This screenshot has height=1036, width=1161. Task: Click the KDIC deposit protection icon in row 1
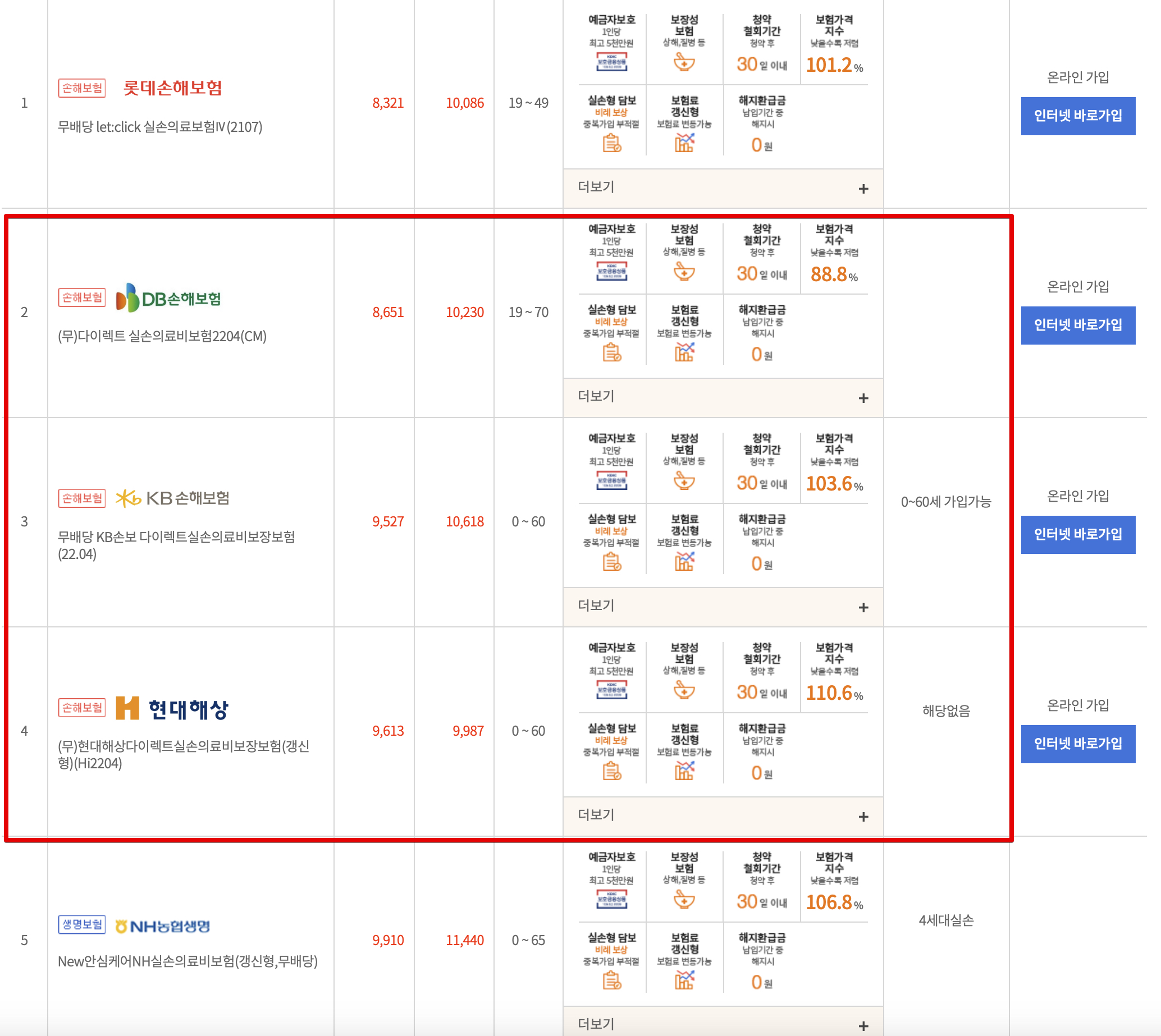tap(611, 62)
